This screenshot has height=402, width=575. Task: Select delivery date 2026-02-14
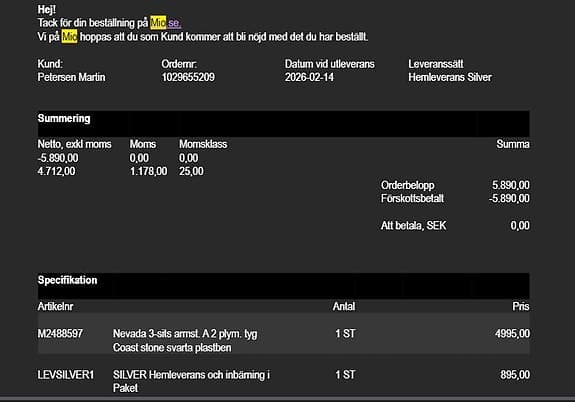click(309, 77)
